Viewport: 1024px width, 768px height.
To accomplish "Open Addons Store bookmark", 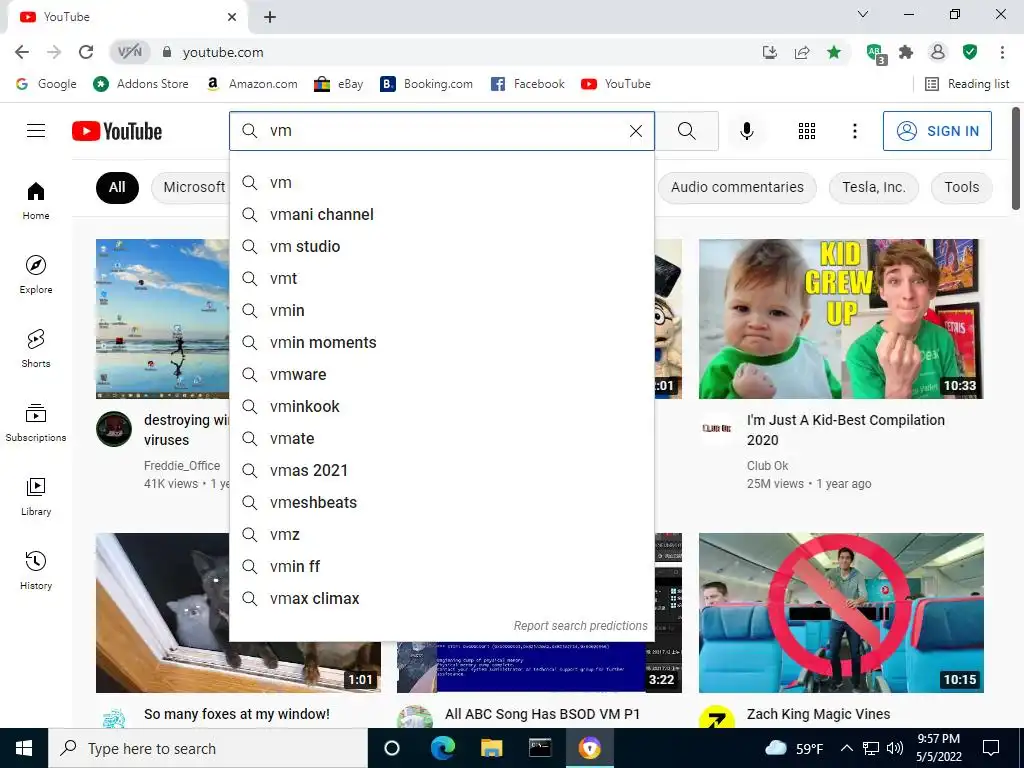I will (140, 84).
